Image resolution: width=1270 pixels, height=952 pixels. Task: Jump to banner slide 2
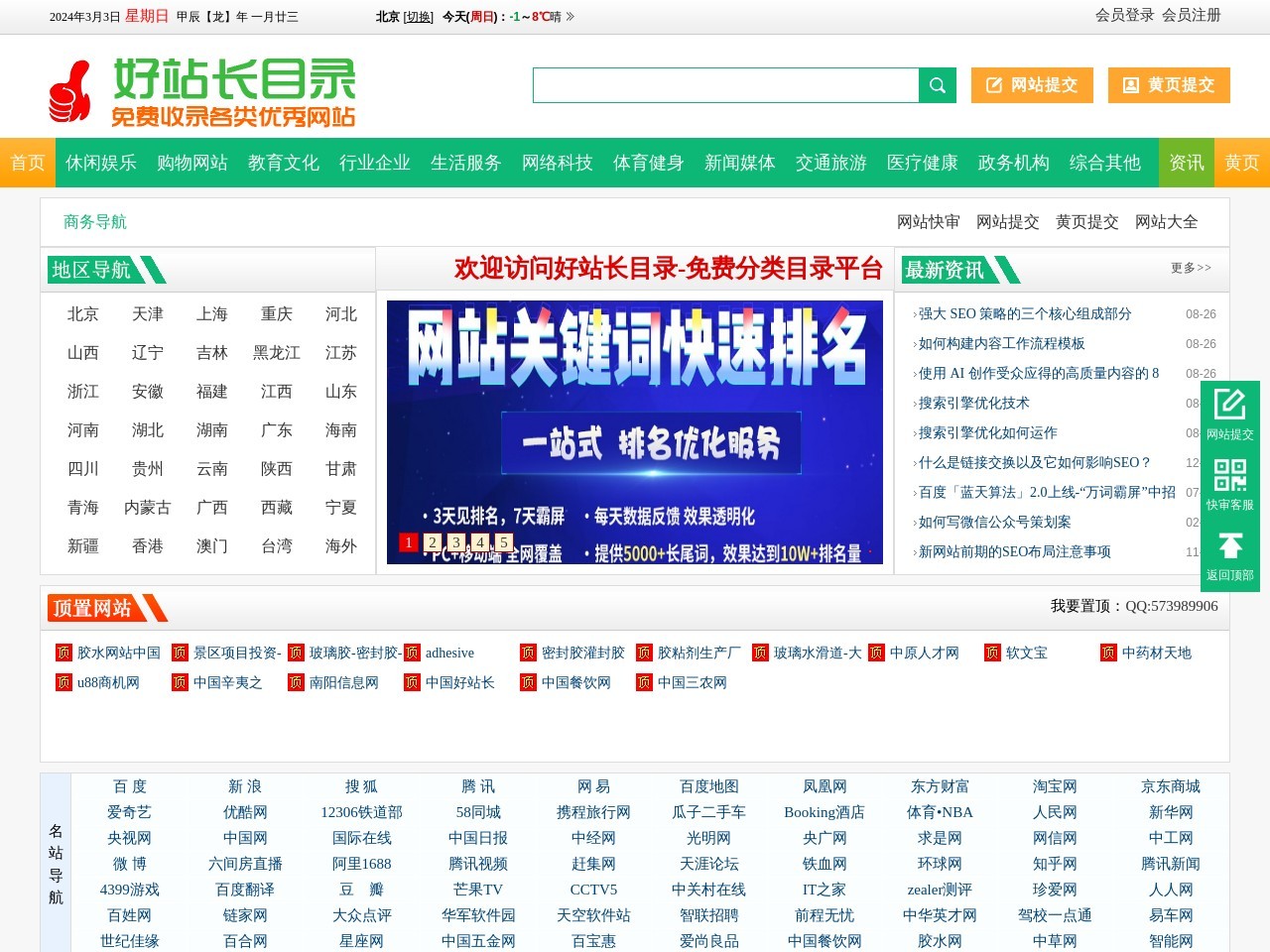tap(433, 542)
